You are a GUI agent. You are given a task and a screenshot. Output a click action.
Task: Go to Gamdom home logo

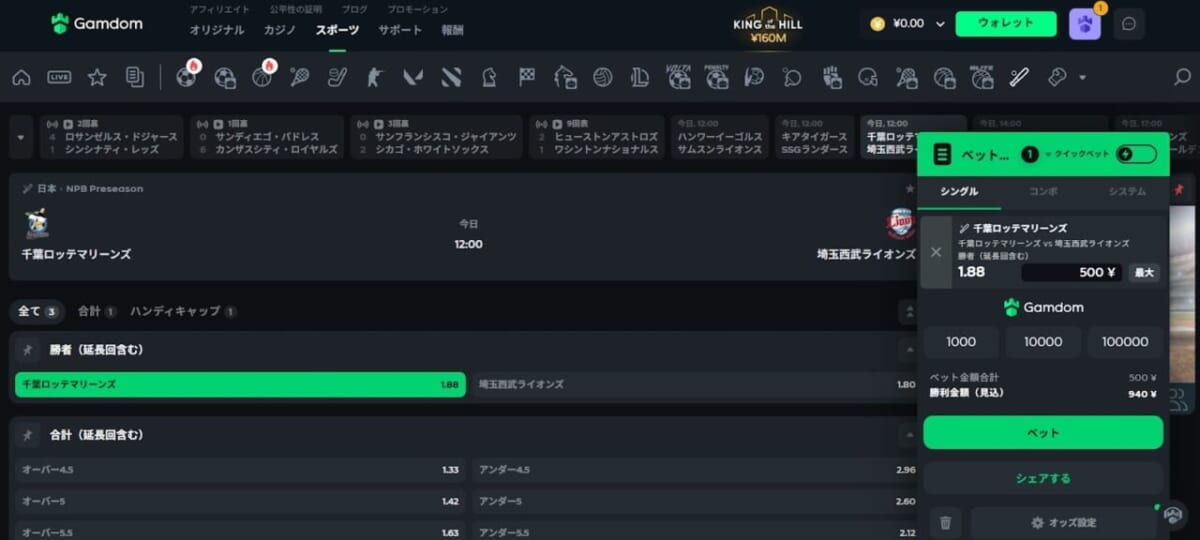(97, 23)
